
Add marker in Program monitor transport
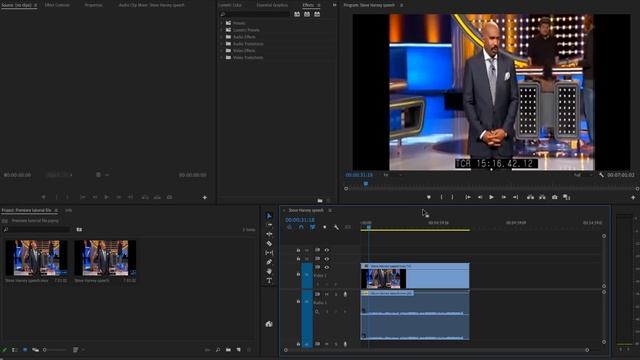[x=429, y=197]
